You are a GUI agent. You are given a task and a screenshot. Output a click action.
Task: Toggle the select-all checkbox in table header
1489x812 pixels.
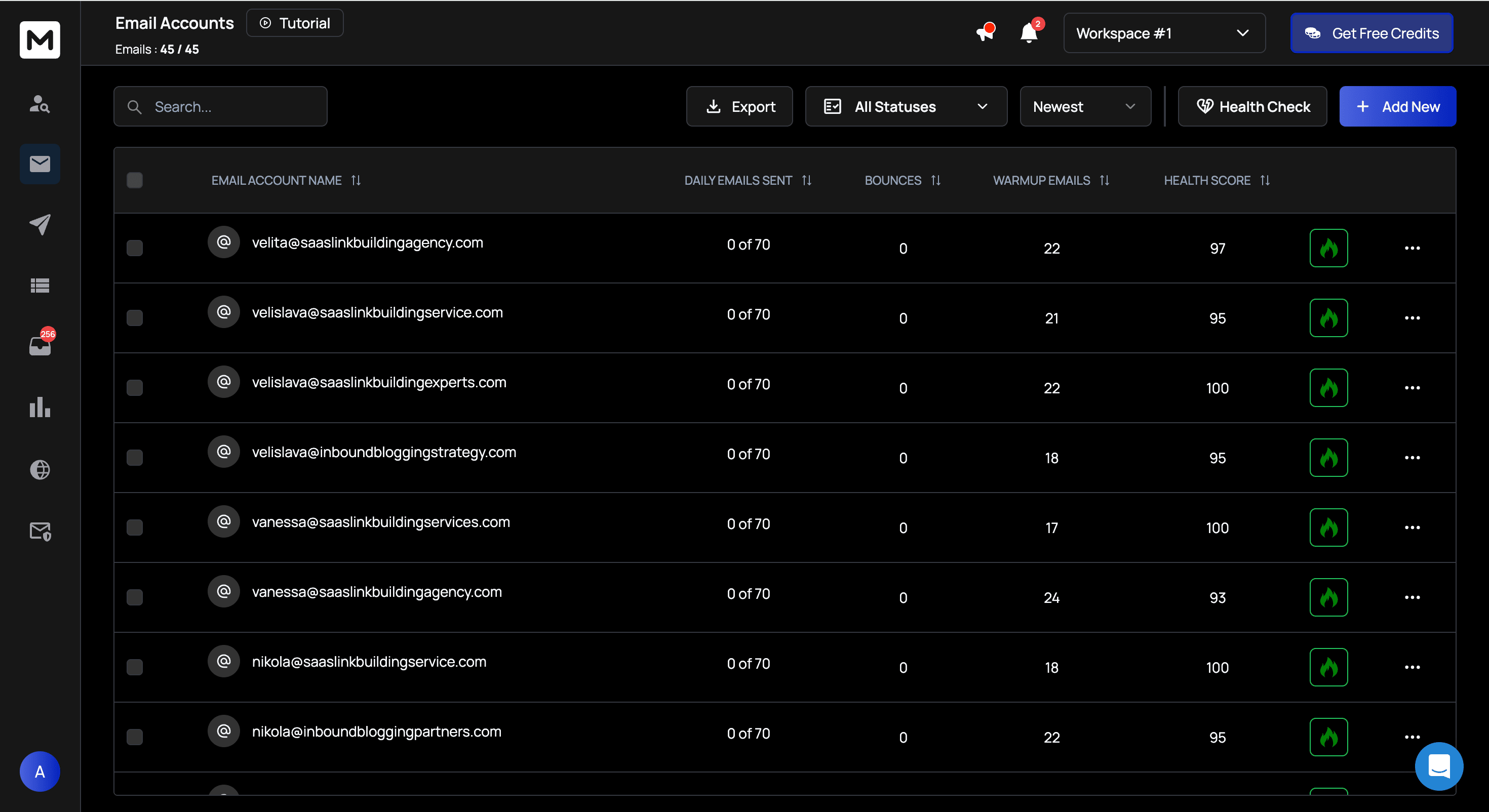[135, 180]
